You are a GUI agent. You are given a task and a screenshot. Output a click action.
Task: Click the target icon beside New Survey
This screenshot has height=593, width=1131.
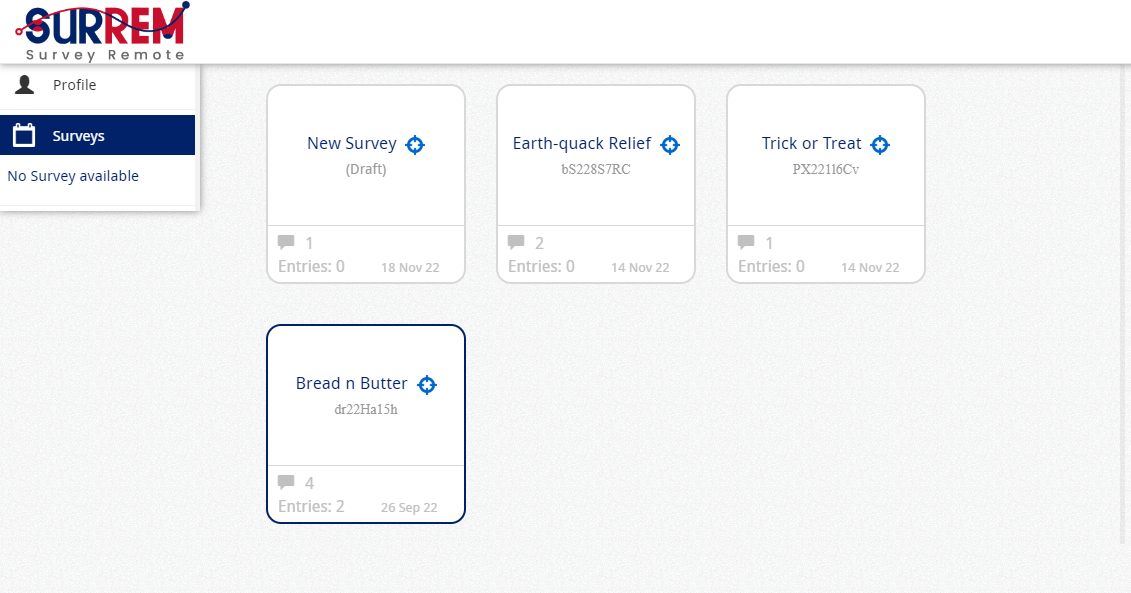(415, 145)
